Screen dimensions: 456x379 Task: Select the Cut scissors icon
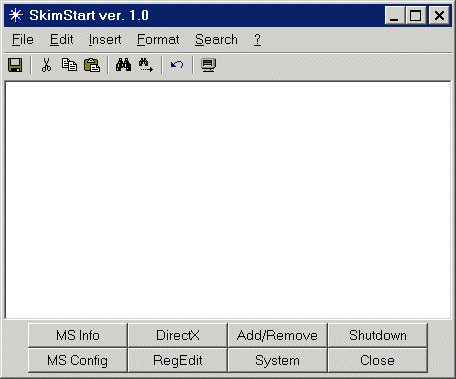click(46, 65)
